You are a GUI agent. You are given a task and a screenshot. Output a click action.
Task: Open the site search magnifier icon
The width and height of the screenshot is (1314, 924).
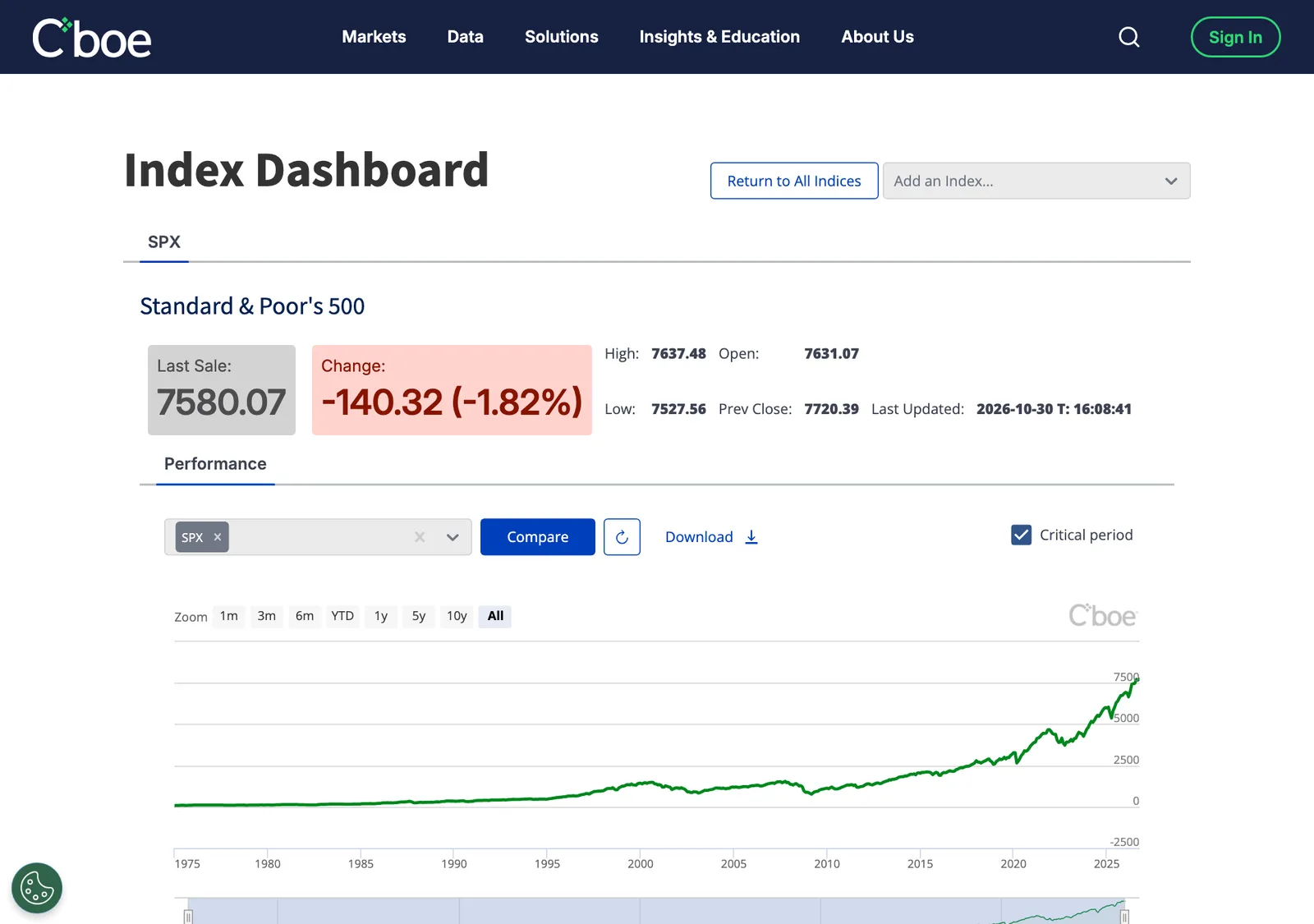(x=1129, y=37)
